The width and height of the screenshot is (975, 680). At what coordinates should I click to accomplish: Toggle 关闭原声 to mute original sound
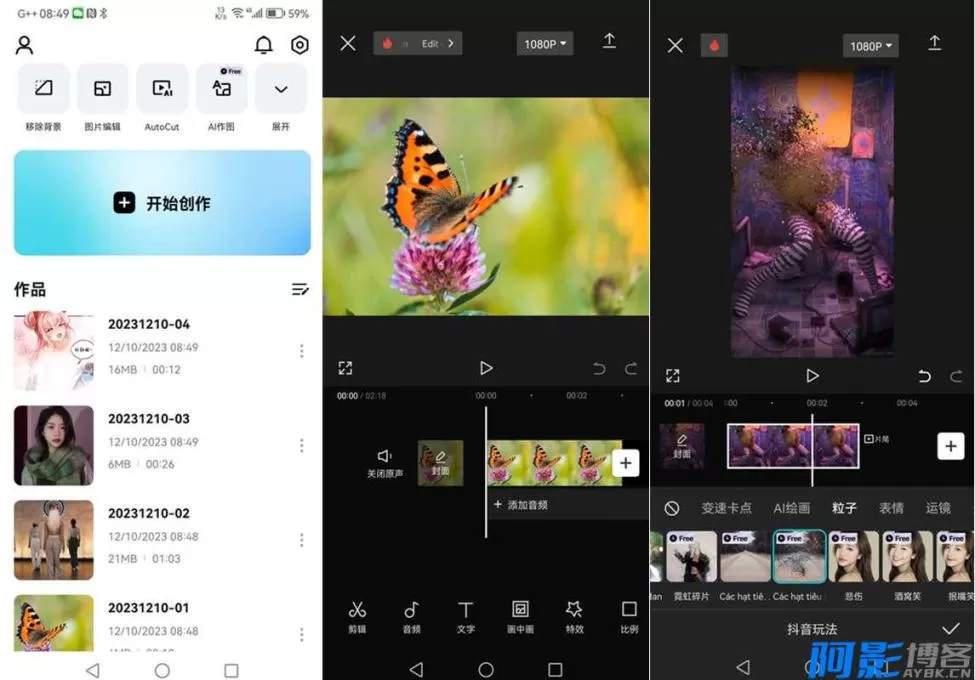385,462
